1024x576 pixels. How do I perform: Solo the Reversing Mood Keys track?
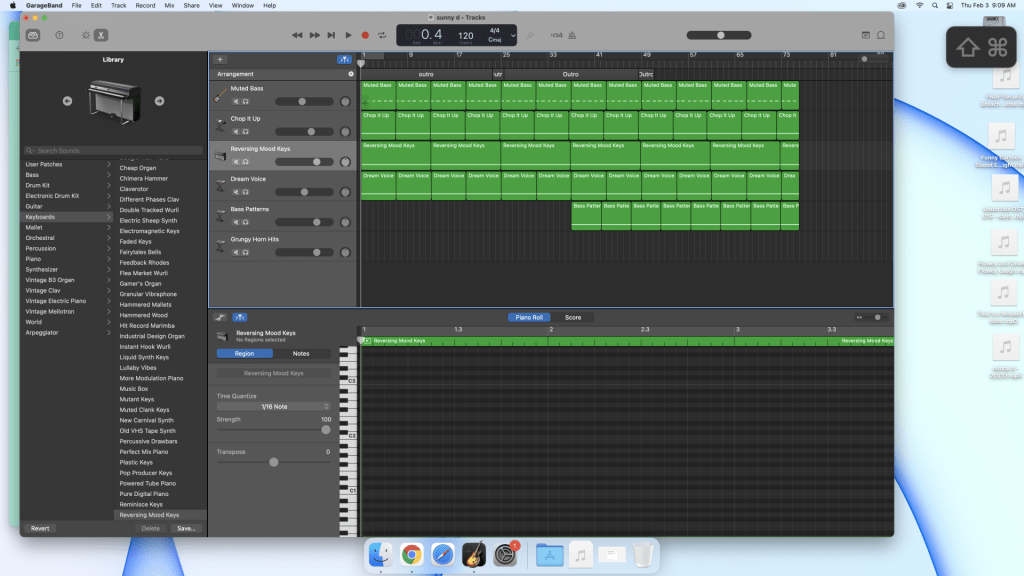[x=246, y=162]
